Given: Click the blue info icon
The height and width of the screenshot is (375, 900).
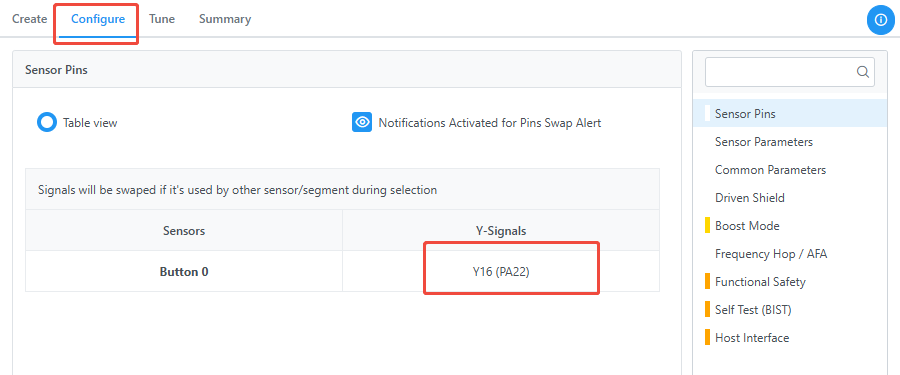Looking at the screenshot, I should pos(880,20).
